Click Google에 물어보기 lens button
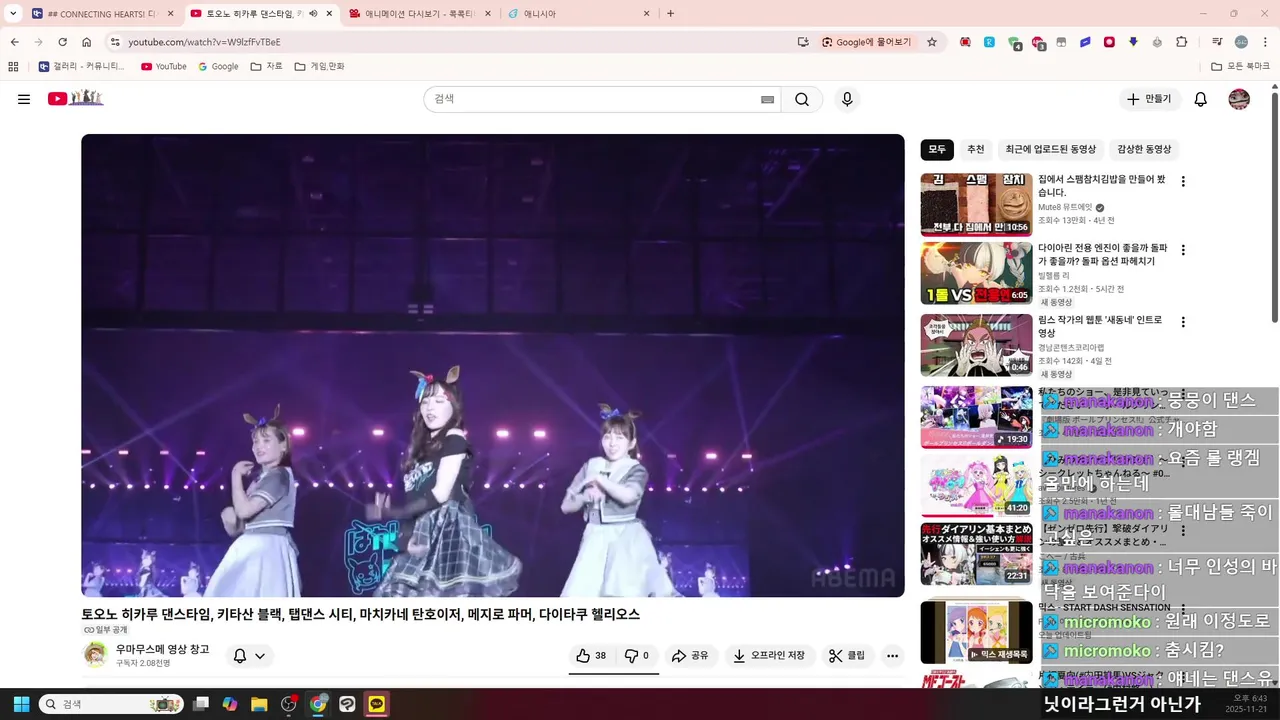This screenshot has width=1280, height=720. click(x=866, y=42)
